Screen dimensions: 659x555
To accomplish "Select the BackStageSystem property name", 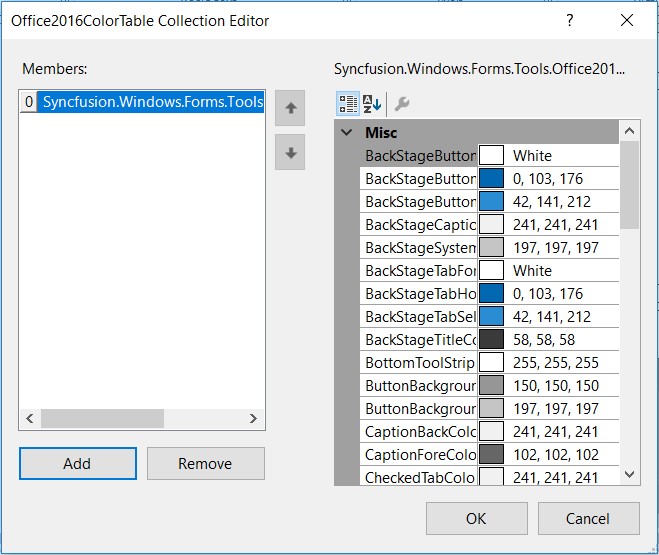I will 419,247.
